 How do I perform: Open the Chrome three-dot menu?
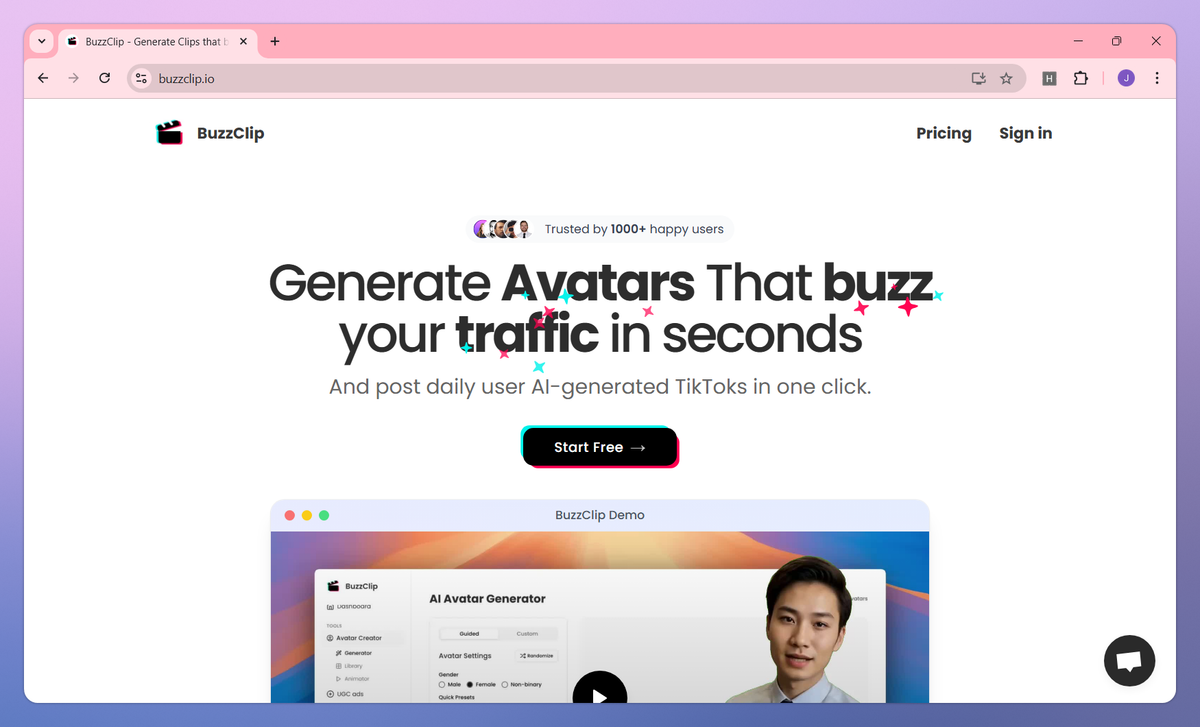[1157, 78]
